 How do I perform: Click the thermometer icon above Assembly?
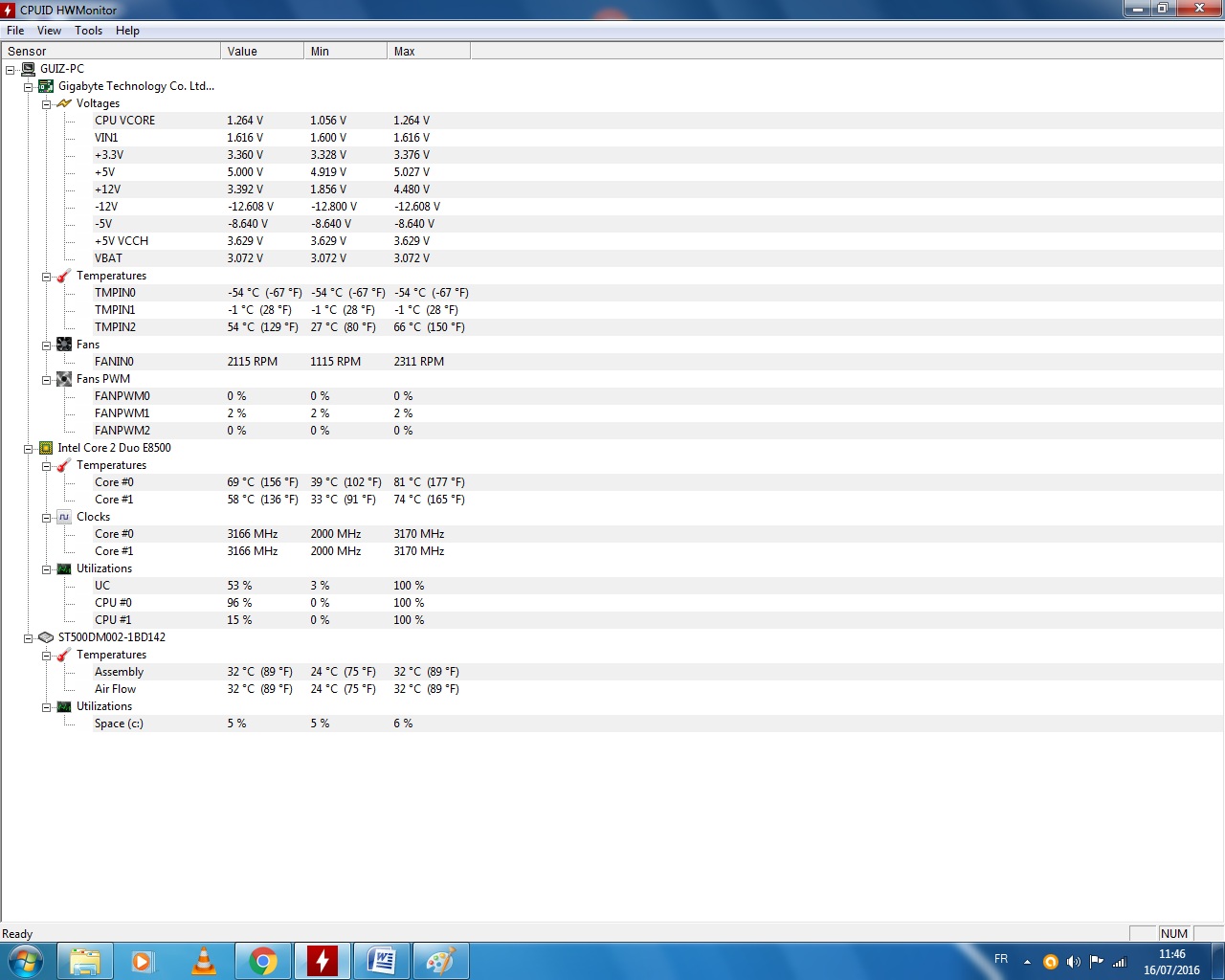click(64, 655)
